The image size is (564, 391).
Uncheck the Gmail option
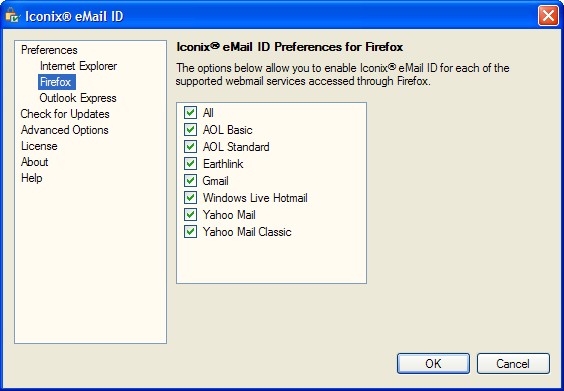[x=190, y=181]
